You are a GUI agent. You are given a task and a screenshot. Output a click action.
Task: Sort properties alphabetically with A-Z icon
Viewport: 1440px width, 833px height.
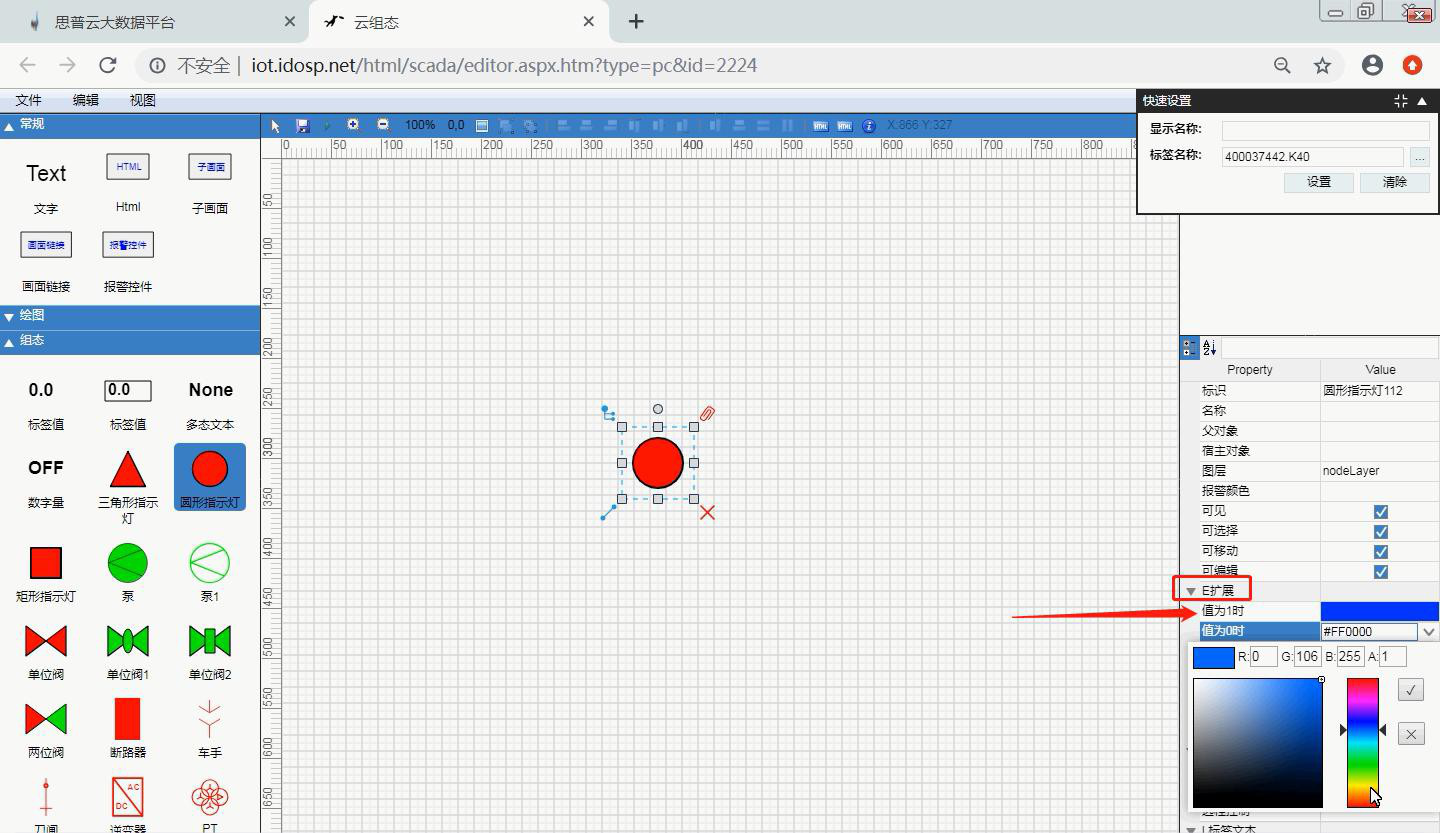1210,348
